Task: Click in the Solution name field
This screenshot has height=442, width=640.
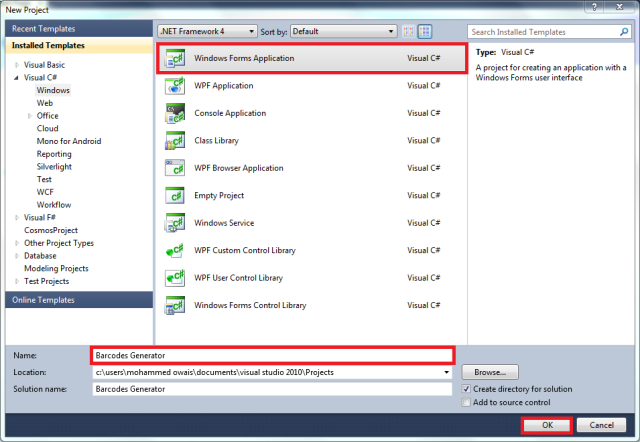Action: click(272, 389)
